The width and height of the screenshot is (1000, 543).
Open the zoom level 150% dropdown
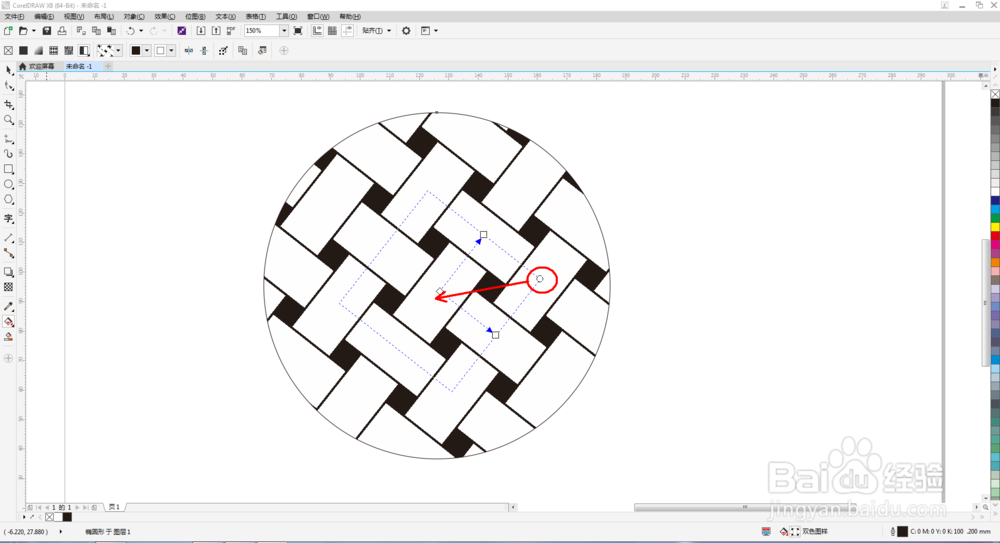(284, 31)
